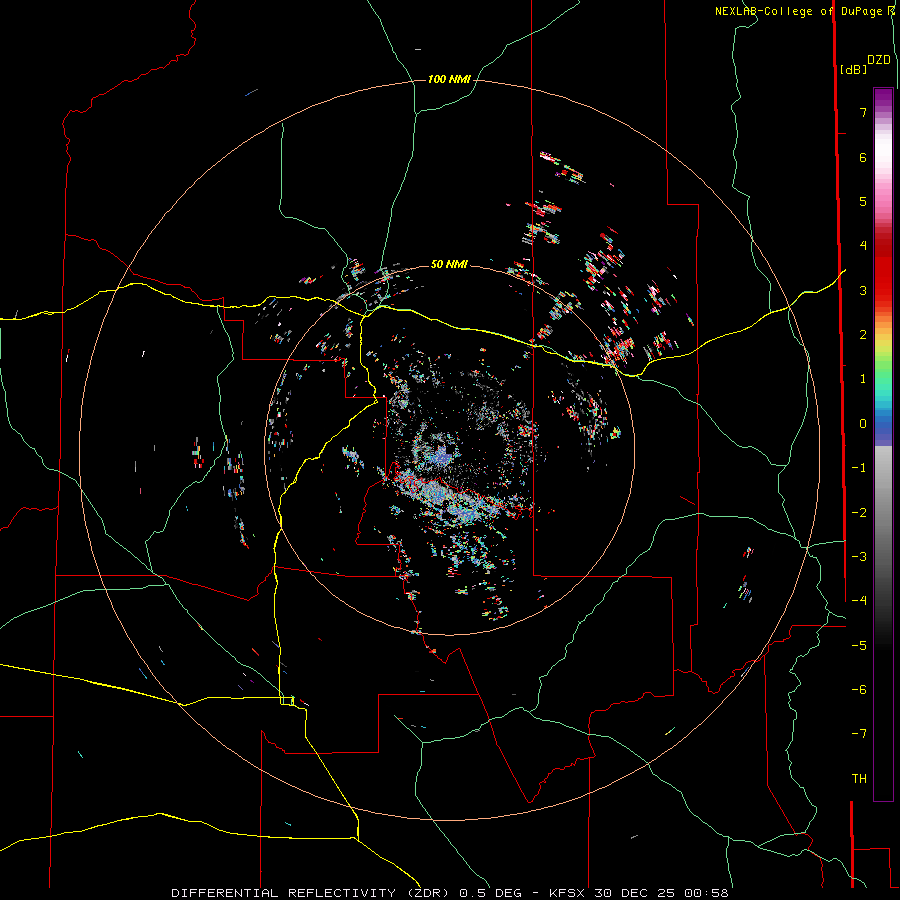Image resolution: width=900 pixels, height=900 pixels.
Task: Click the 4 value on the ZDR scale
Action: (863, 246)
